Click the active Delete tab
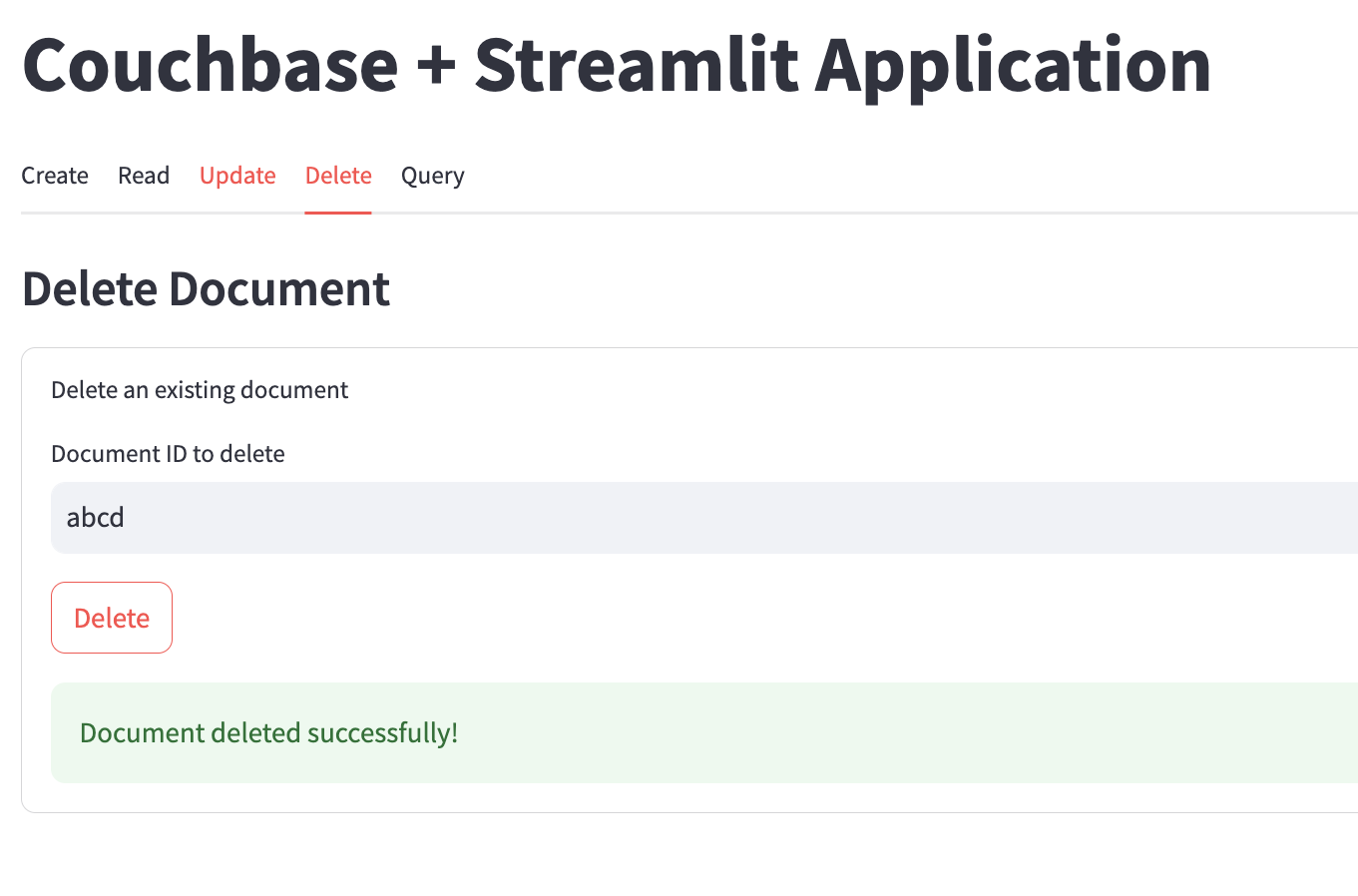 (338, 176)
